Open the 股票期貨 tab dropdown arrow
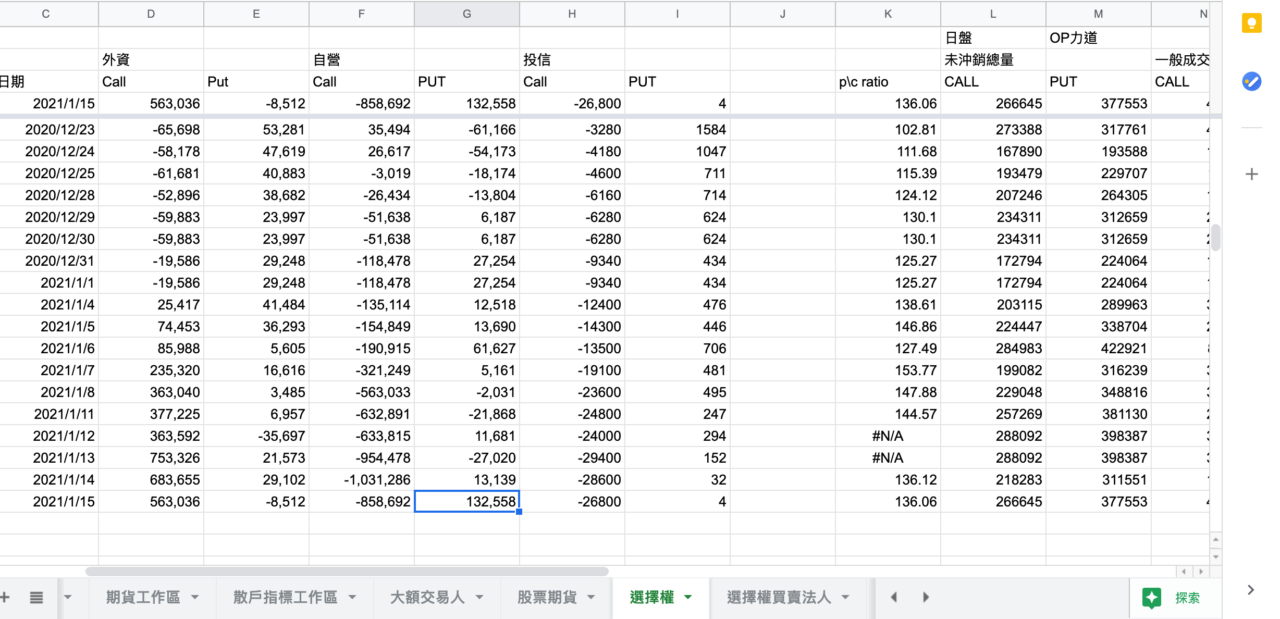Screen dimensions: 1280x619 [x=591, y=598]
